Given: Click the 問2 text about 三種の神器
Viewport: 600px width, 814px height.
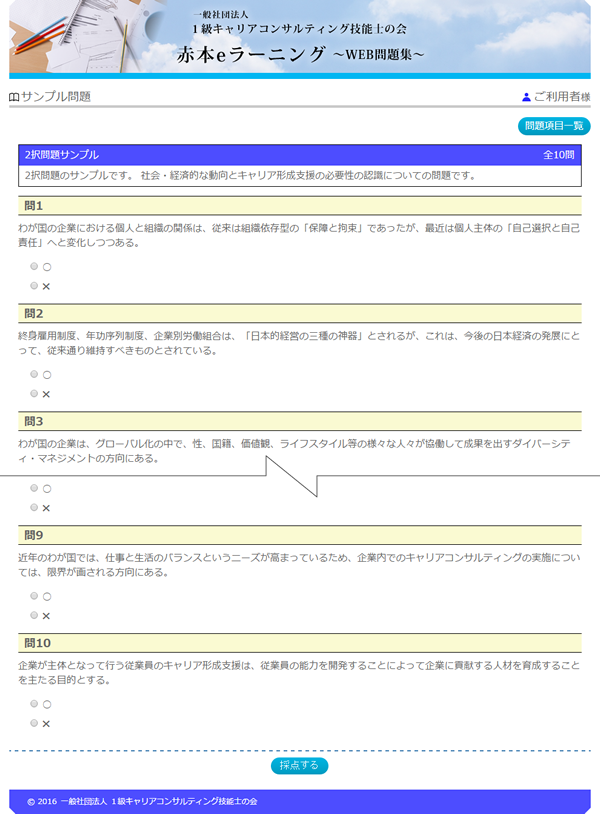Looking at the screenshot, I should coord(299,343).
